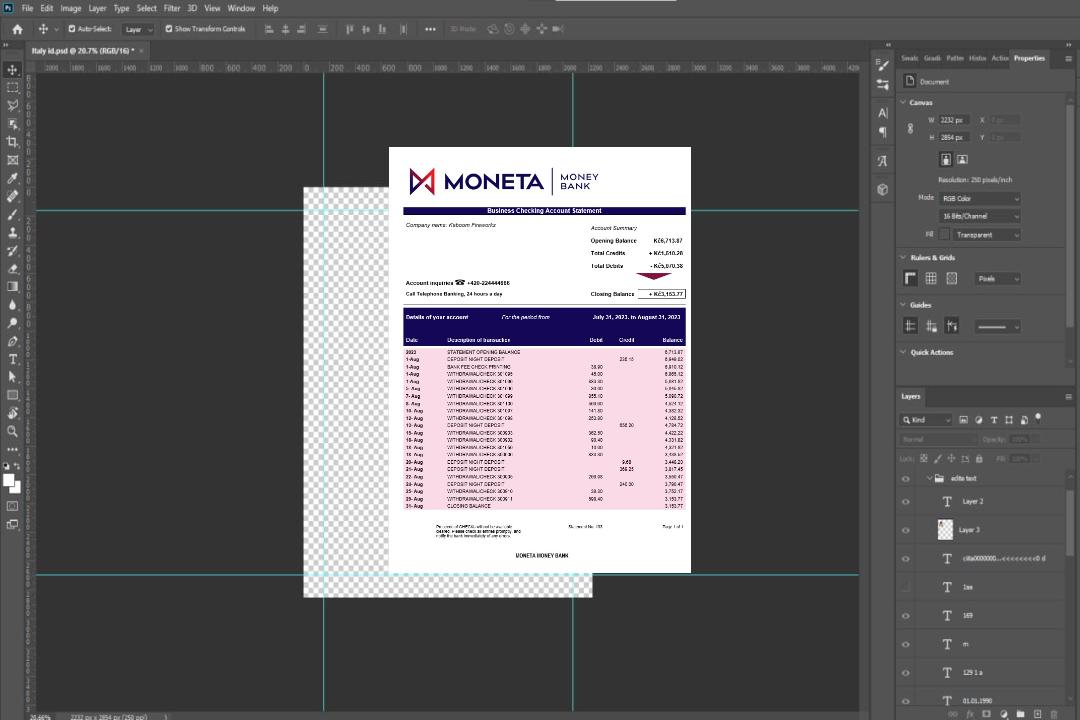Select the Rectangle shape tool

(x=12, y=395)
